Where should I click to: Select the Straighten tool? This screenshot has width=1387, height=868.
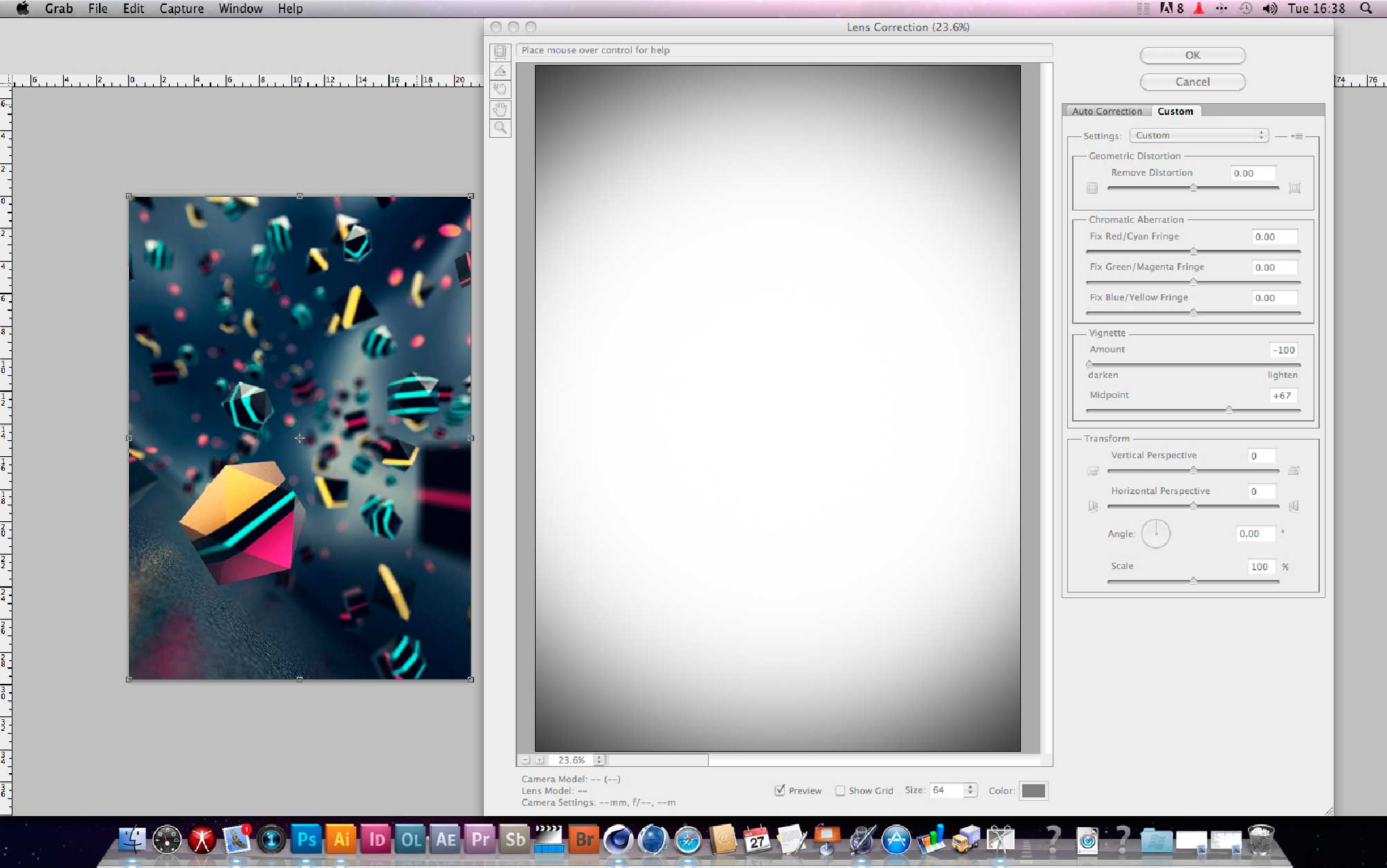click(x=500, y=71)
